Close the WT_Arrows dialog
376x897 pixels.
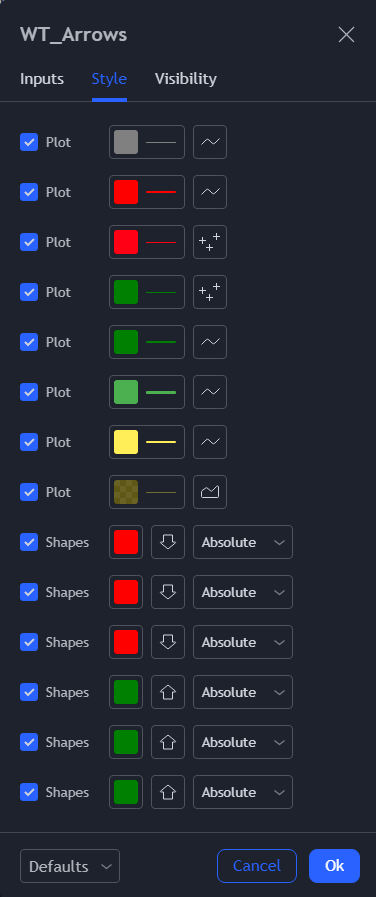[x=346, y=35]
